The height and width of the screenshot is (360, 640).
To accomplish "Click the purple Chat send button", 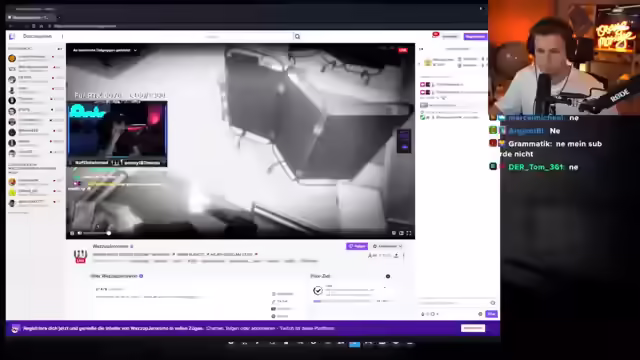I will [491, 314].
